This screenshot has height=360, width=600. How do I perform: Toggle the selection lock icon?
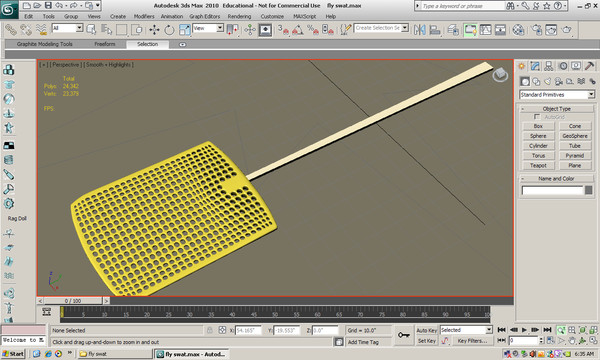point(209,330)
